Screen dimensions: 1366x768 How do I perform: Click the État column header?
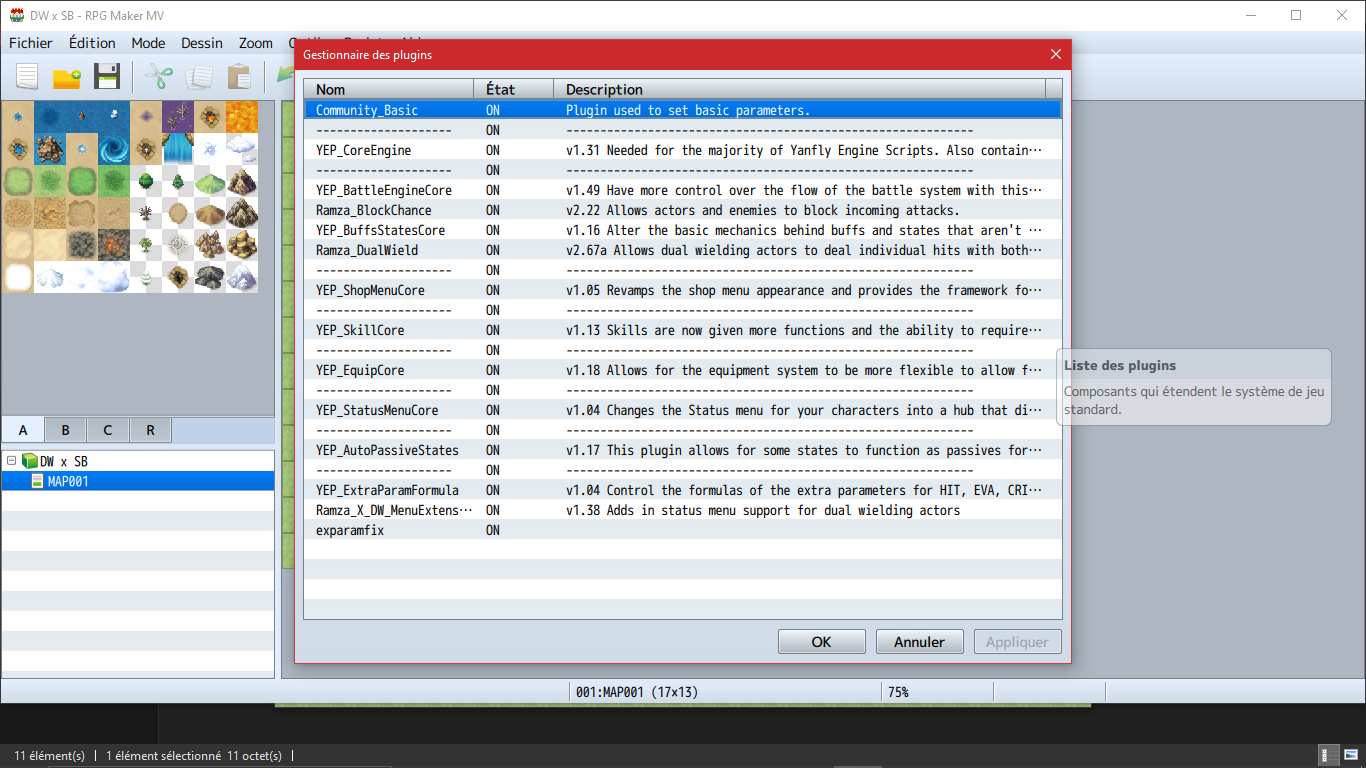click(x=513, y=89)
